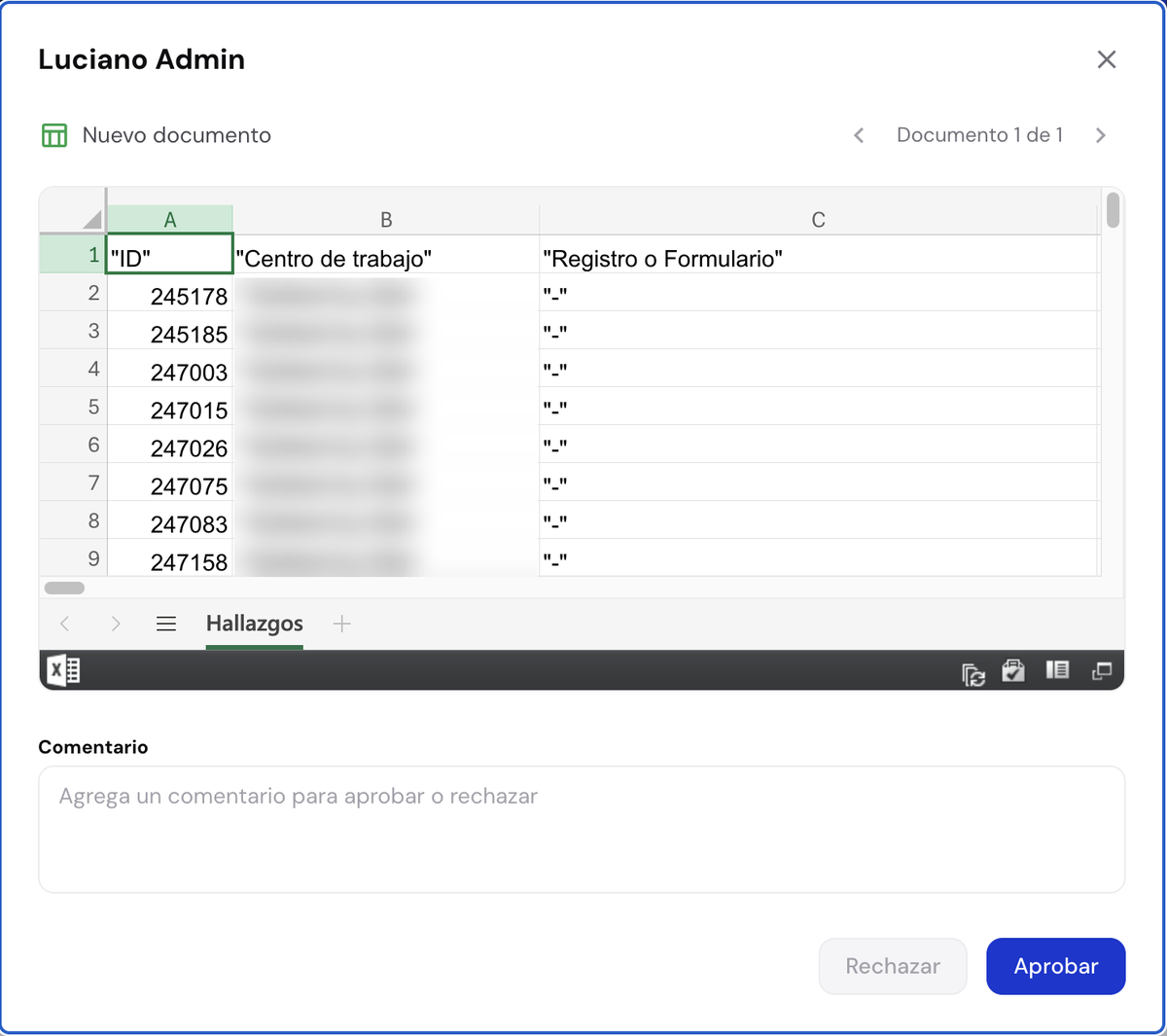The width and height of the screenshot is (1167, 1036).
Task: Select cell containing 247075
Action: pyautogui.click(x=170, y=482)
